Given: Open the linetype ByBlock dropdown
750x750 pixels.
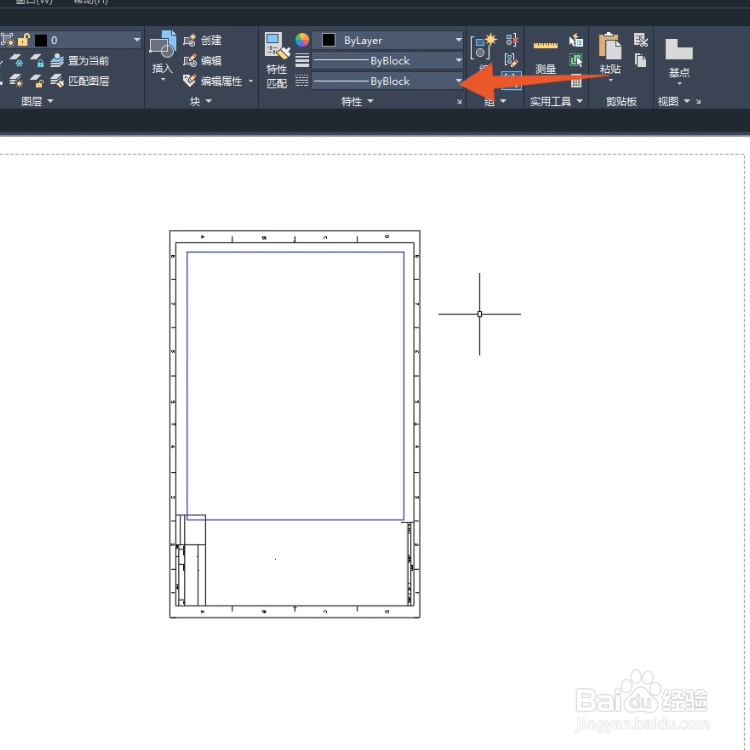Looking at the screenshot, I should tap(458, 81).
